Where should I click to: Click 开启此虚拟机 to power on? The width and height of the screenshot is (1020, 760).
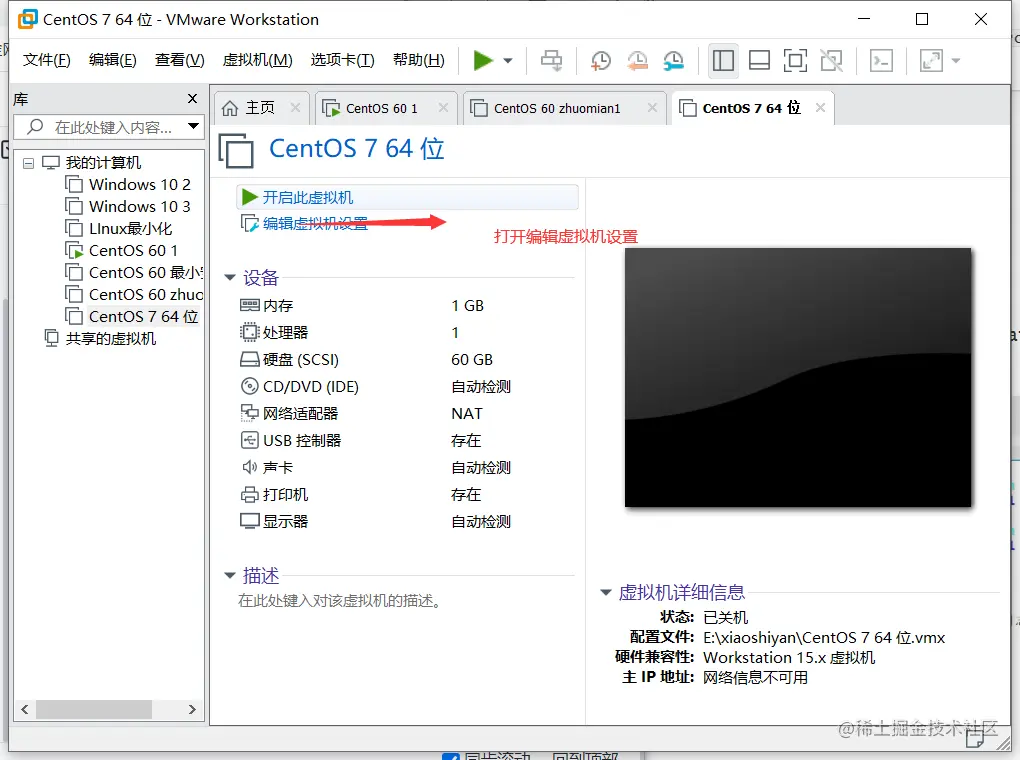407,197
